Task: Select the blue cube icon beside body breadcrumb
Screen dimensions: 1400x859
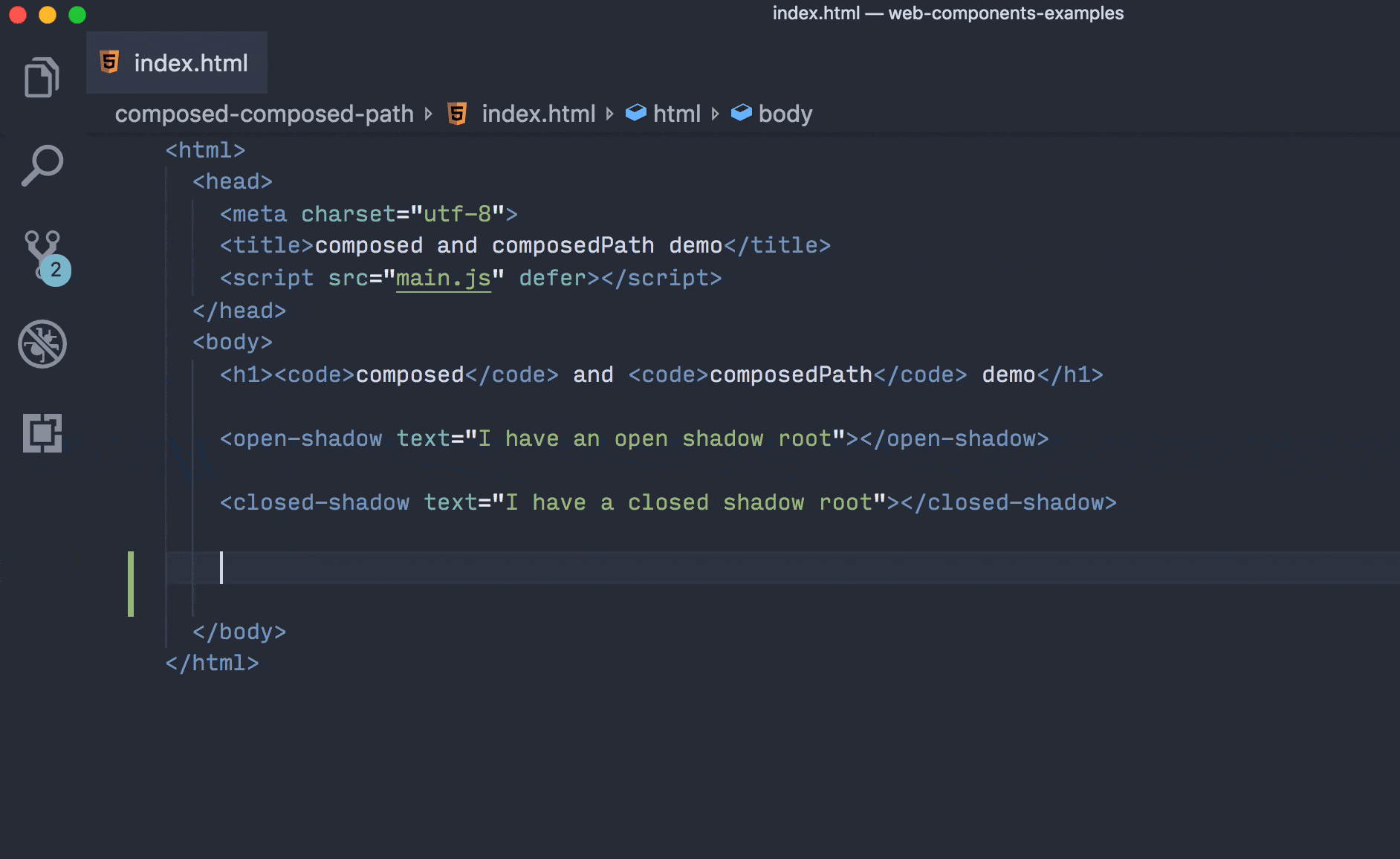Action: 742,113
